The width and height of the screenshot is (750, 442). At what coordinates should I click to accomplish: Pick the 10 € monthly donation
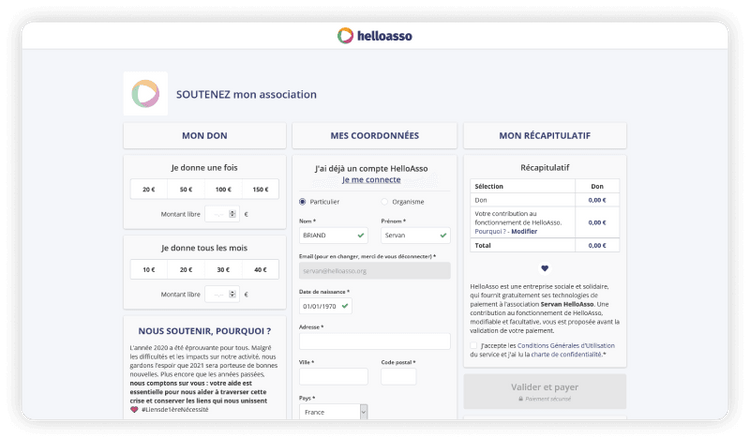pyautogui.click(x=149, y=270)
